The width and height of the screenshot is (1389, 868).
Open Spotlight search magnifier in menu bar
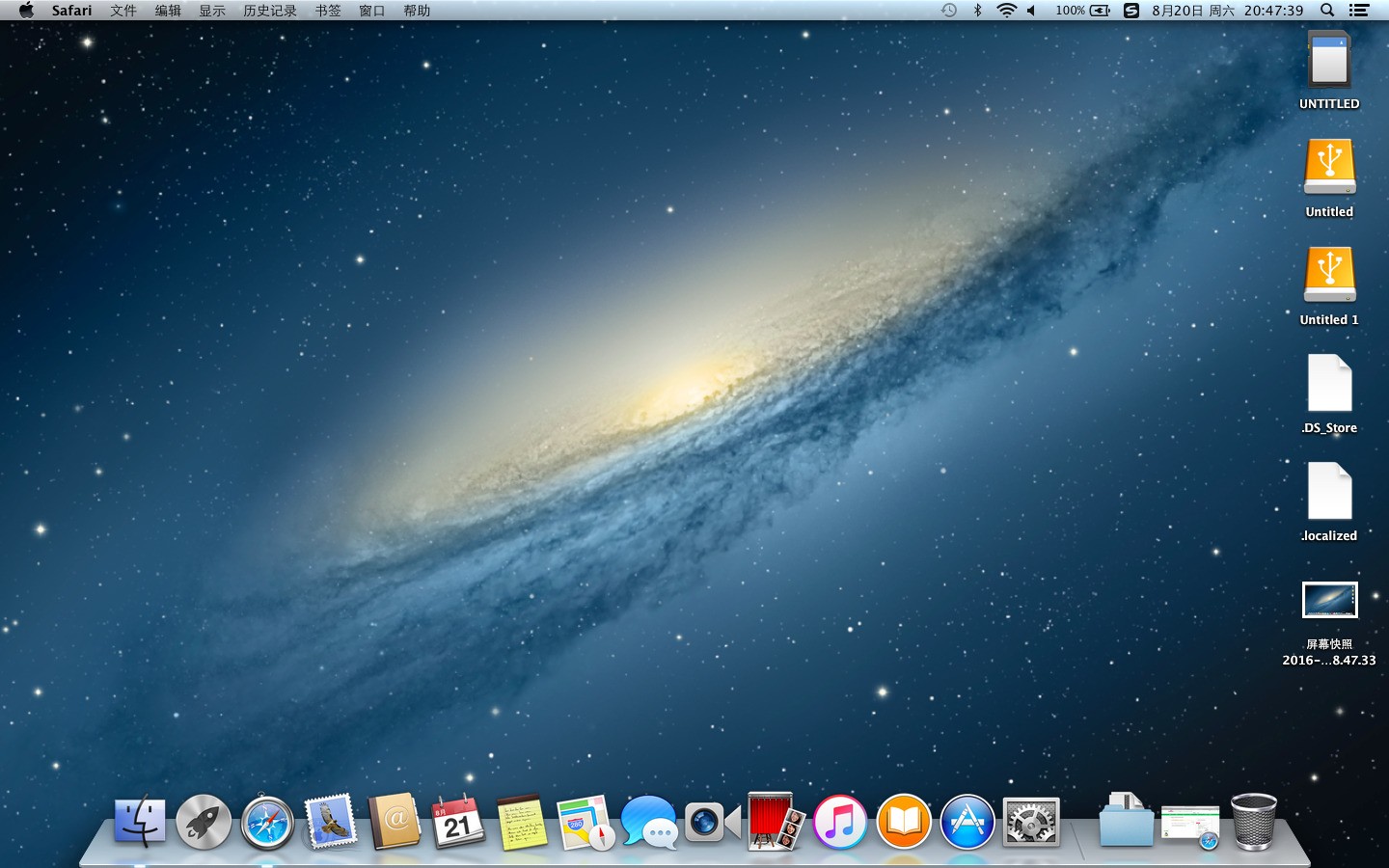(1327, 11)
